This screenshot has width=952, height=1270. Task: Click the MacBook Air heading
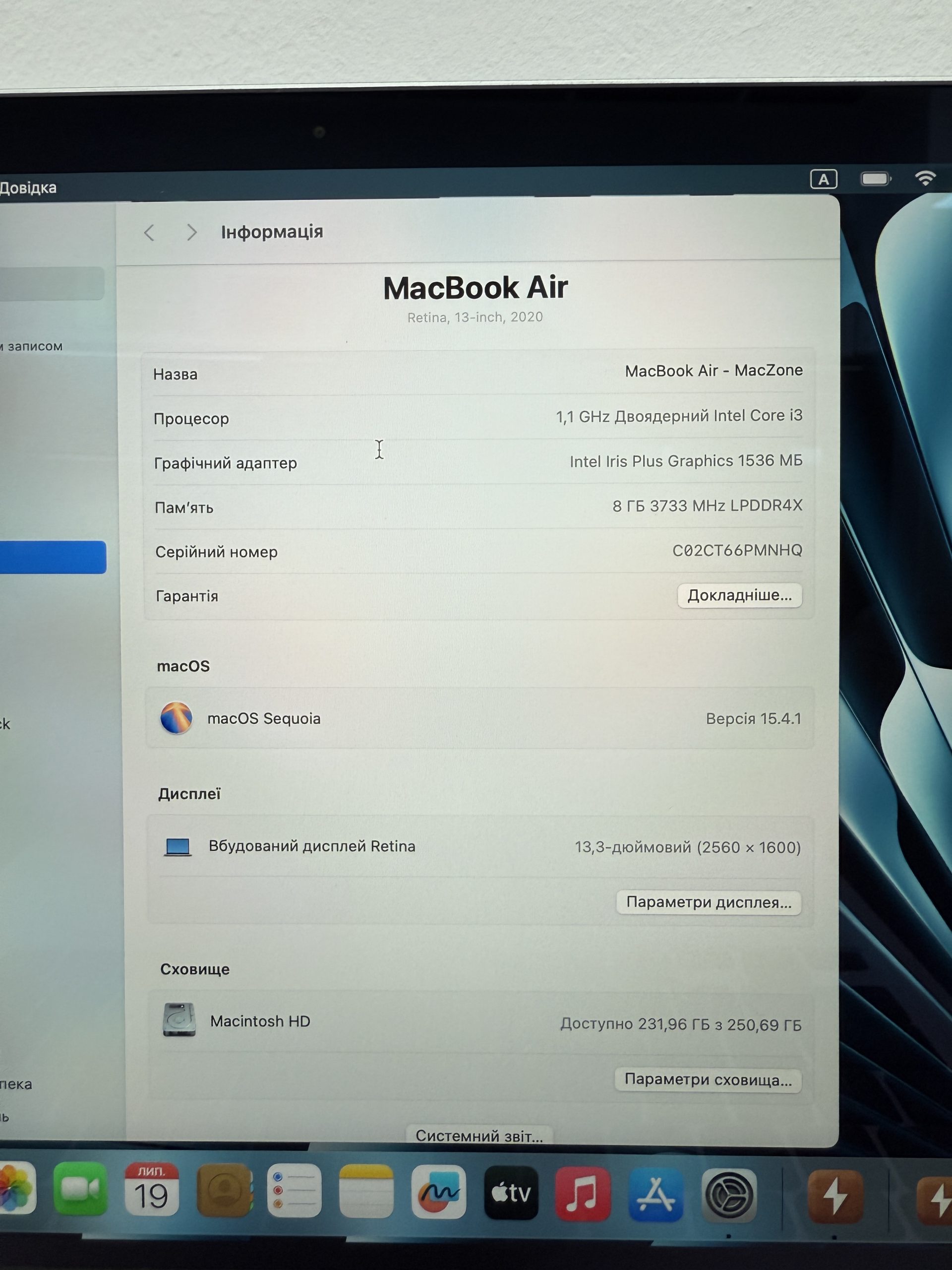[x=476, y=288]
